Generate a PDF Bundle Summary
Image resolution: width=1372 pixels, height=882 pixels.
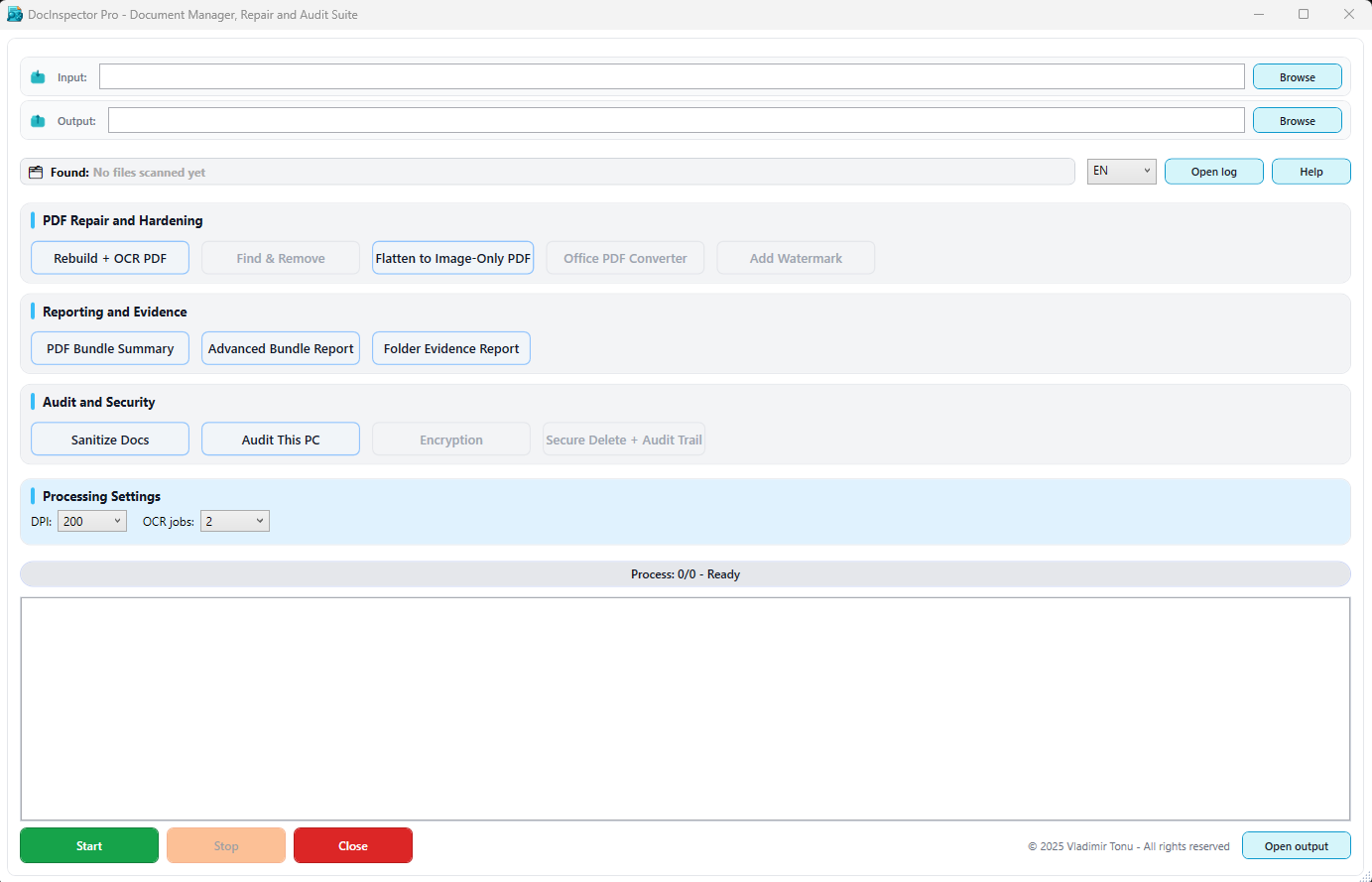click(109, 348)
